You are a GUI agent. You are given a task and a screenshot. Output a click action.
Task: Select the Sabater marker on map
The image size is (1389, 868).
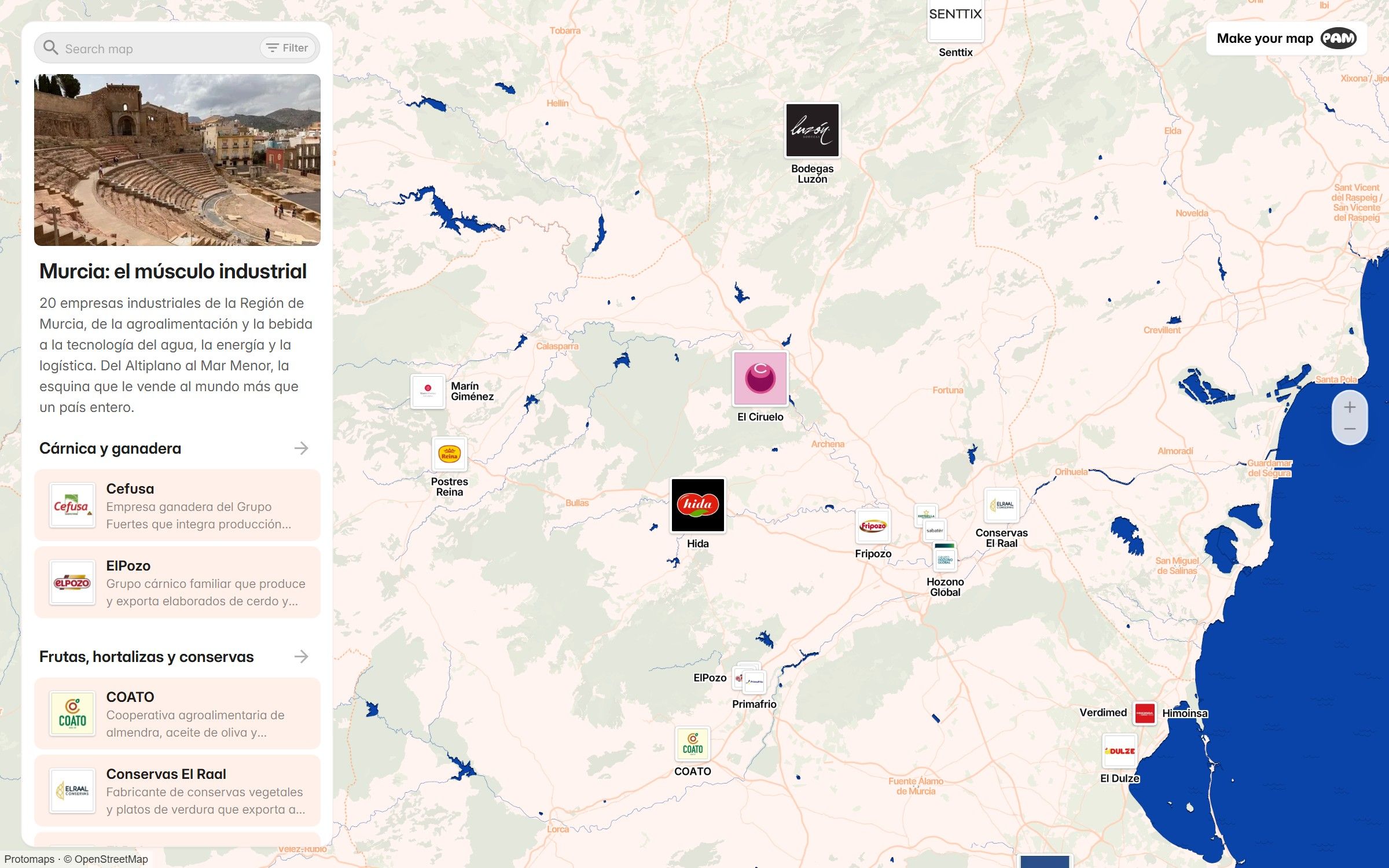(x=935, y=531)
